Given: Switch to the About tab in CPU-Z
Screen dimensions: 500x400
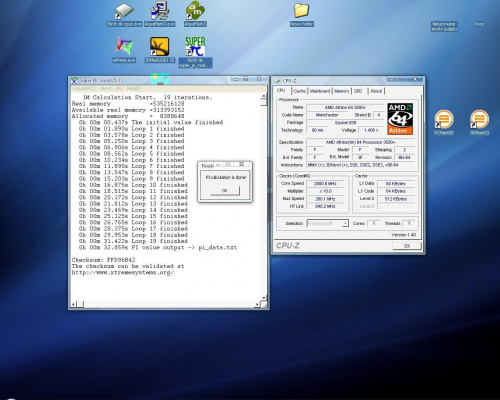Looking at the screenshot, I should coord(376,91).
